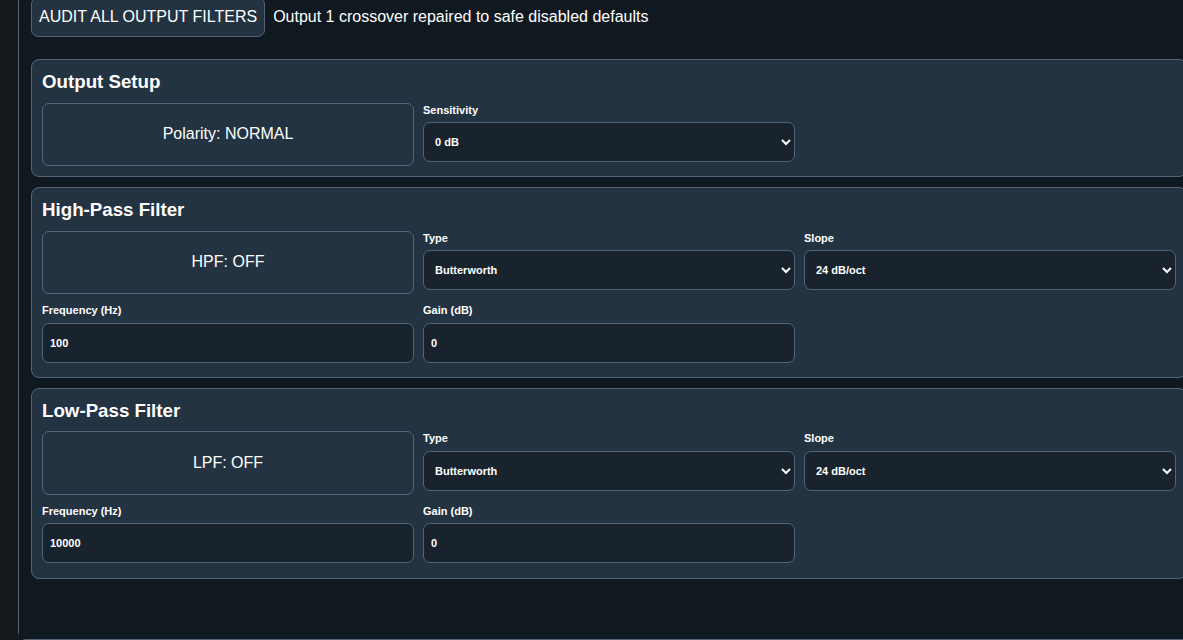The height and width of the screenshot is (640, 1183).
Task: Open the Low-Pass Filter Type dropdown
Action: click(609, 471)
